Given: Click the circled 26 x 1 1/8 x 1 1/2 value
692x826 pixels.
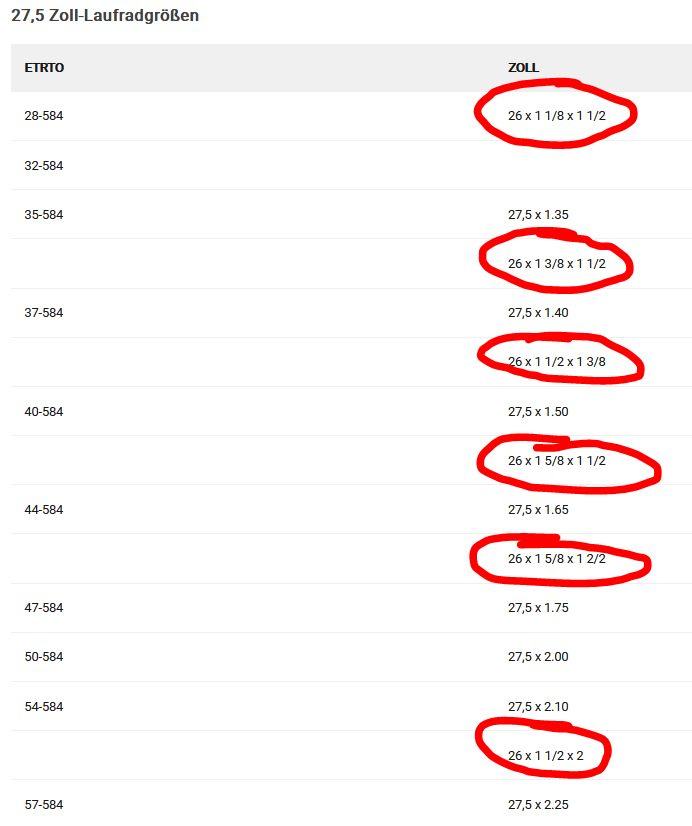Looking at the screenshot, I should 556,116.
